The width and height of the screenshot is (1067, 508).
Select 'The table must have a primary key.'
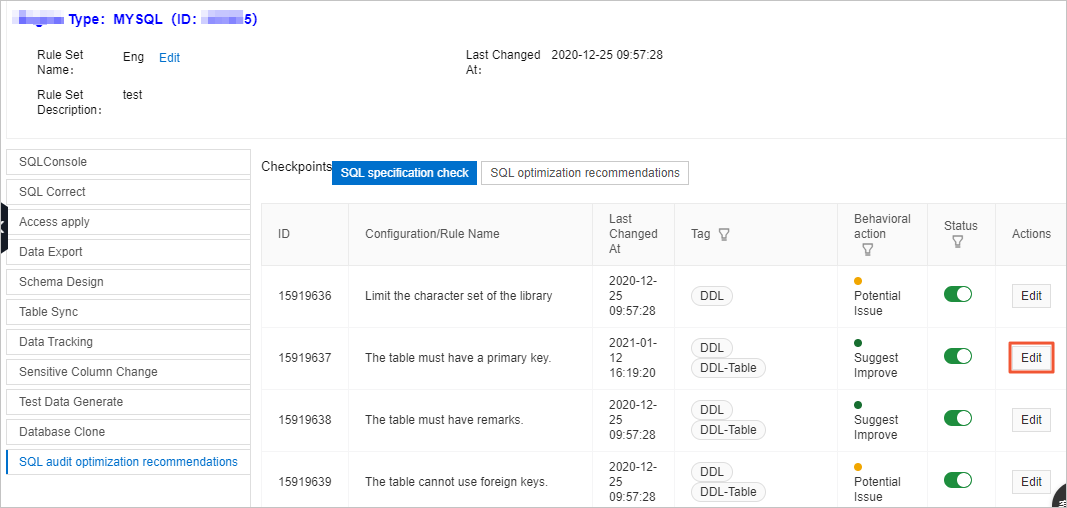(458, 358)
